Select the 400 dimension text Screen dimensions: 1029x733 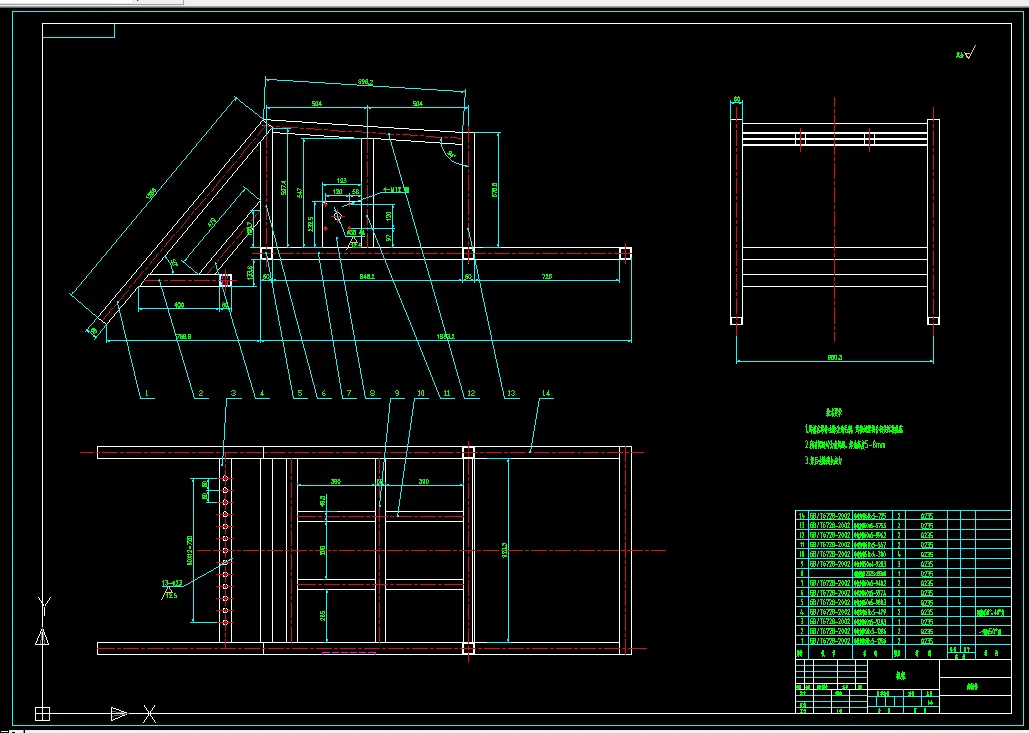179,305
